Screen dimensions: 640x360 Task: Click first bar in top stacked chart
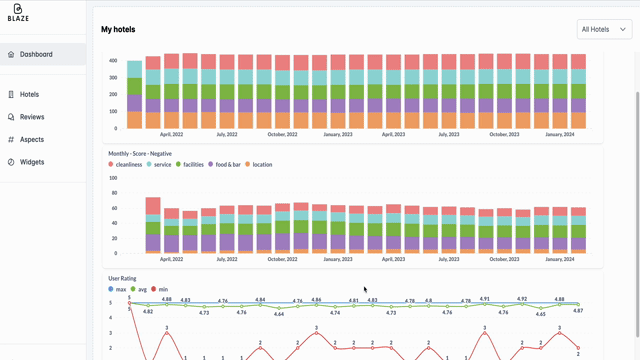[x=135, y=95]
